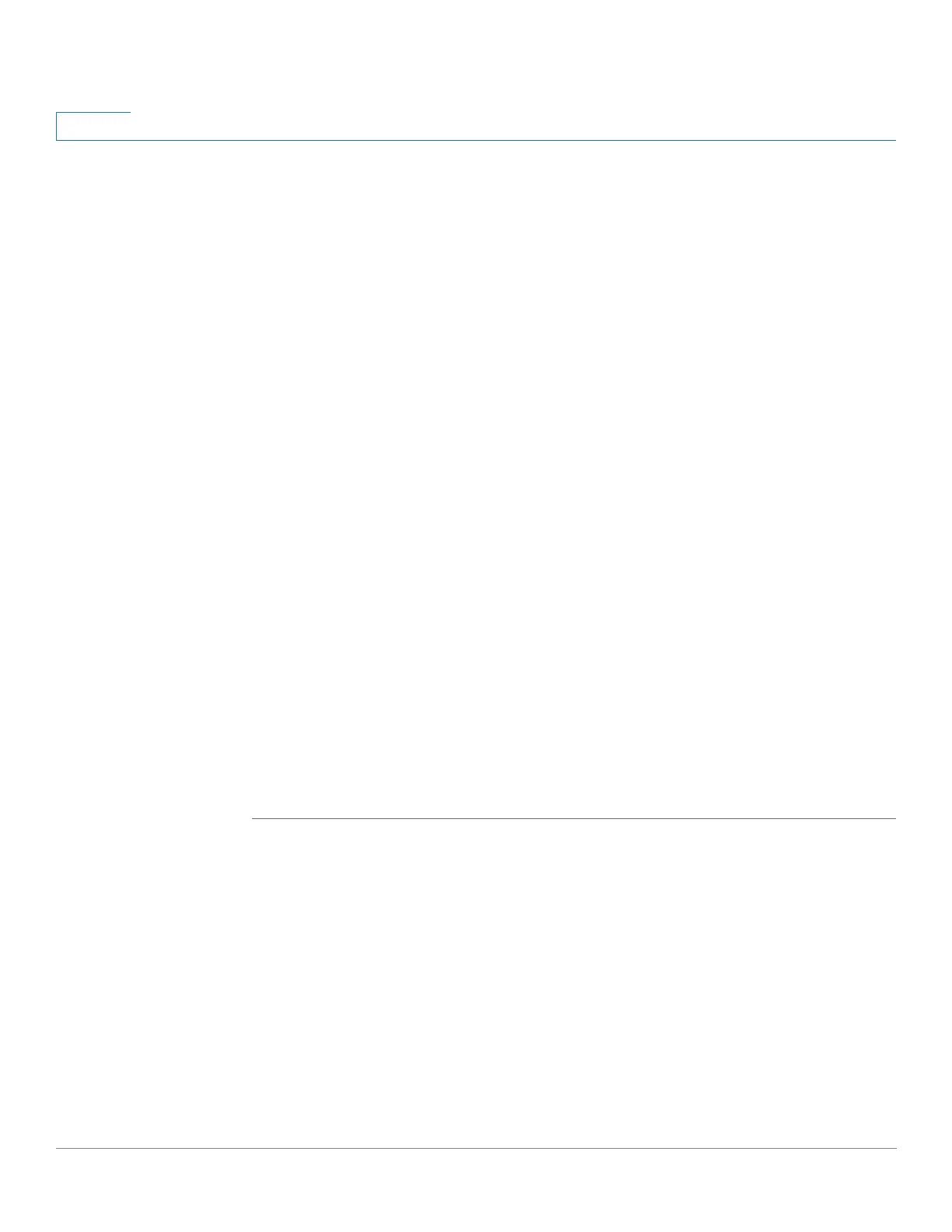Click the blank body area above section divider
This screenshot has height=1232, width=952.
coord(574,478)
